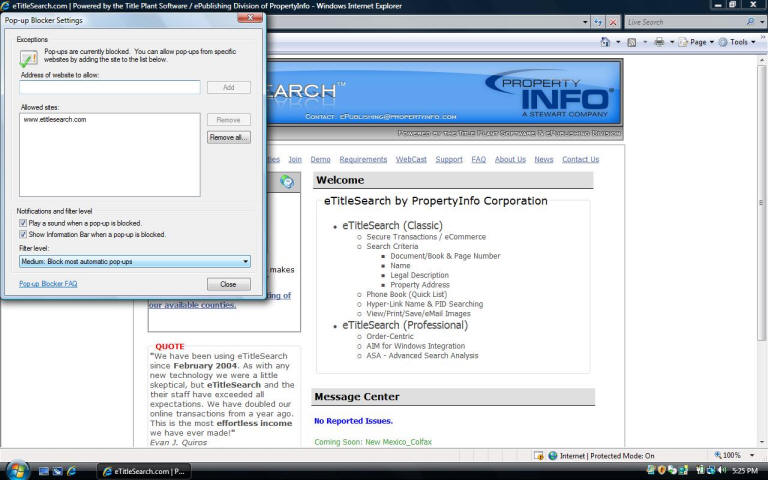The image size is (768, 480).
Task: Click the green headset icon beside Welcome
Action: (x=287, y=182)
